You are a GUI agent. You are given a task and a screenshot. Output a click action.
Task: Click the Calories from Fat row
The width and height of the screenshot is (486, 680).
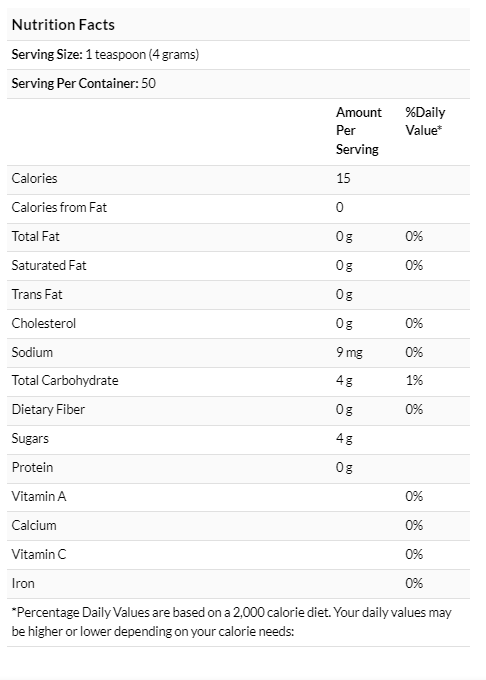[x=238, y=207]
